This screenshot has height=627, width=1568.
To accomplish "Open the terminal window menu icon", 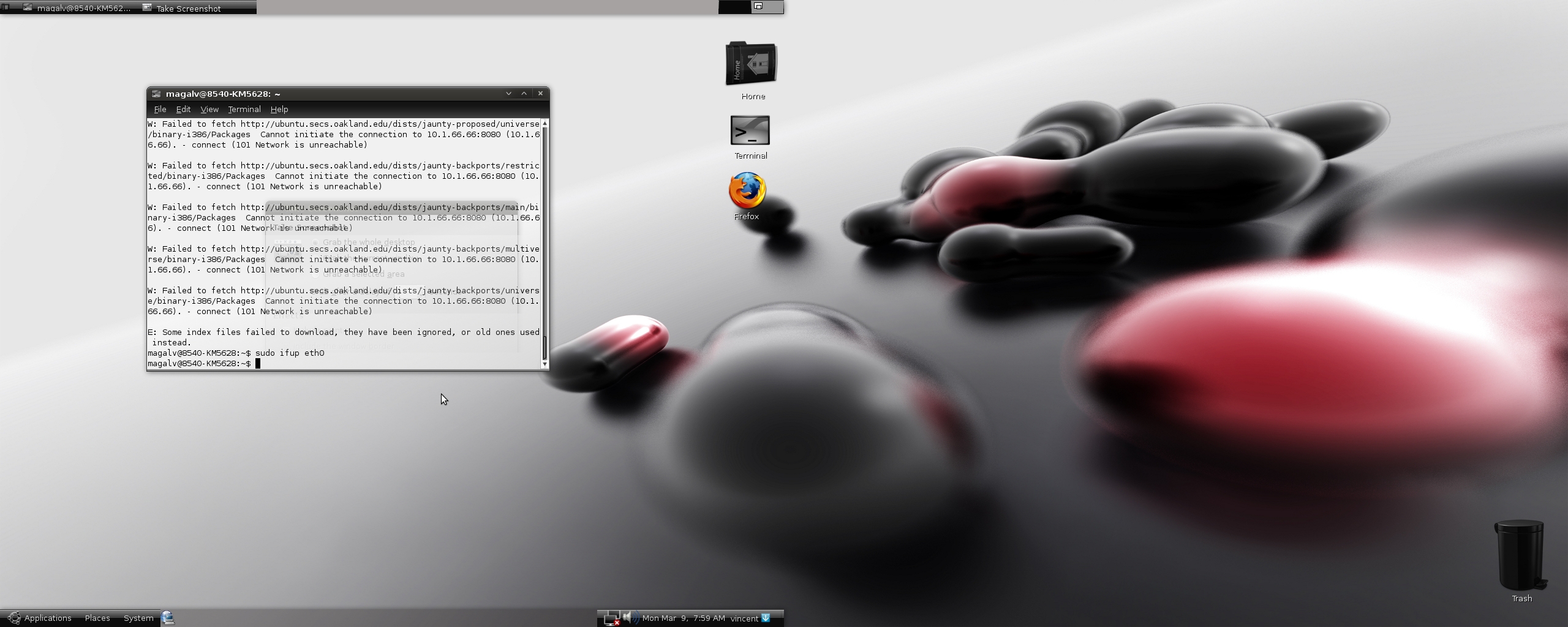I will [x=156, y=94].
